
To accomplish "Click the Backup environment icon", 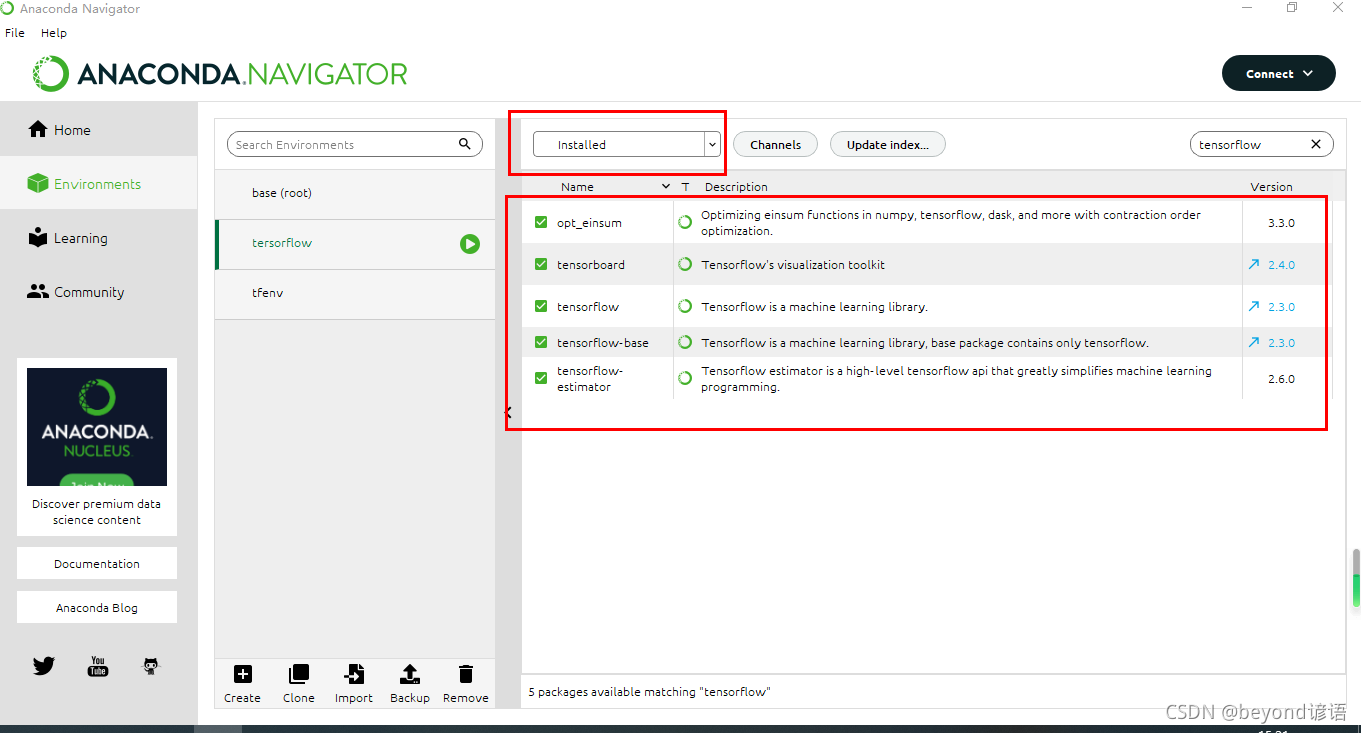I will 410,674.
